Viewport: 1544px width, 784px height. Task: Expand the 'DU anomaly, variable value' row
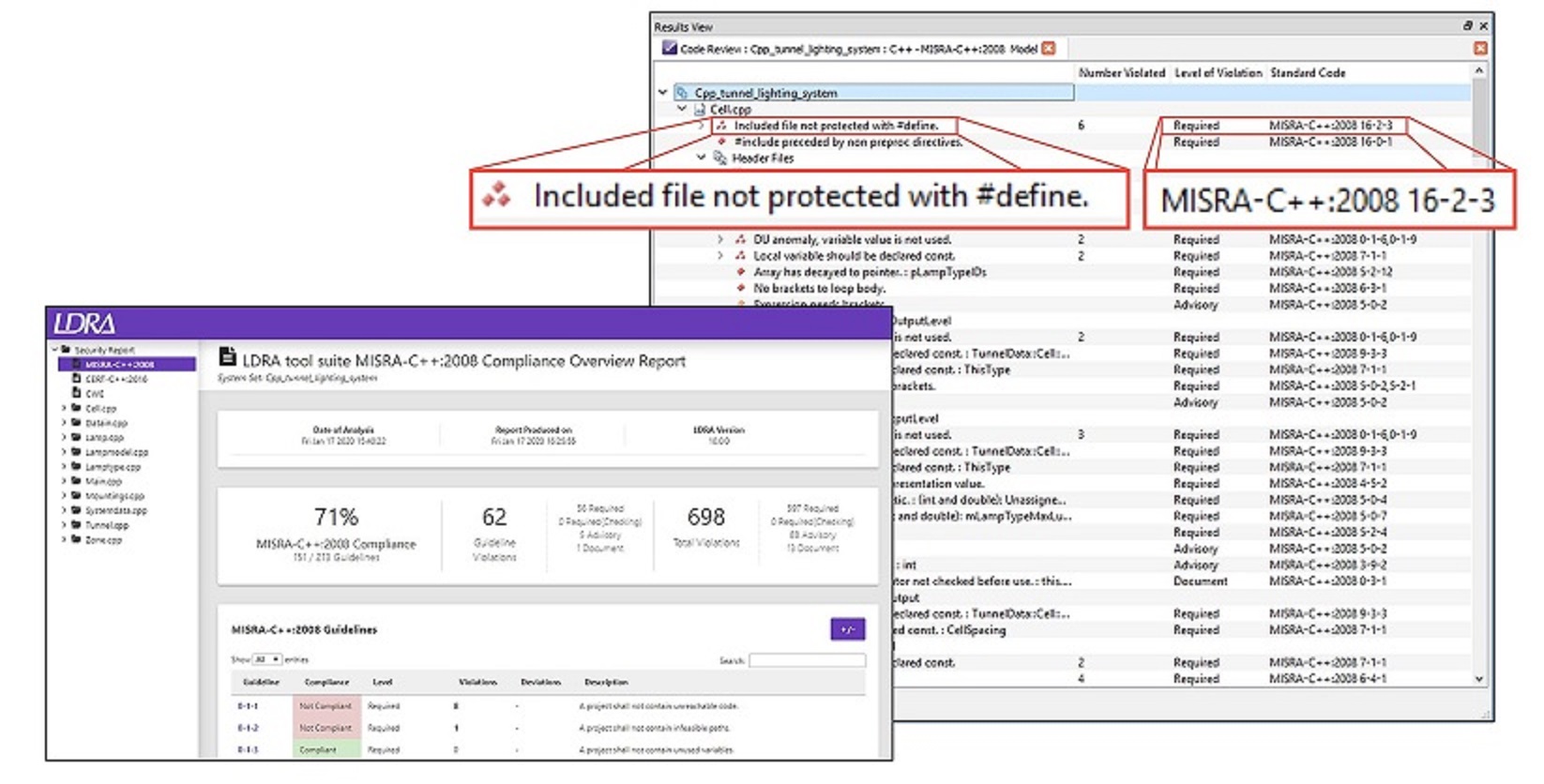720,240
